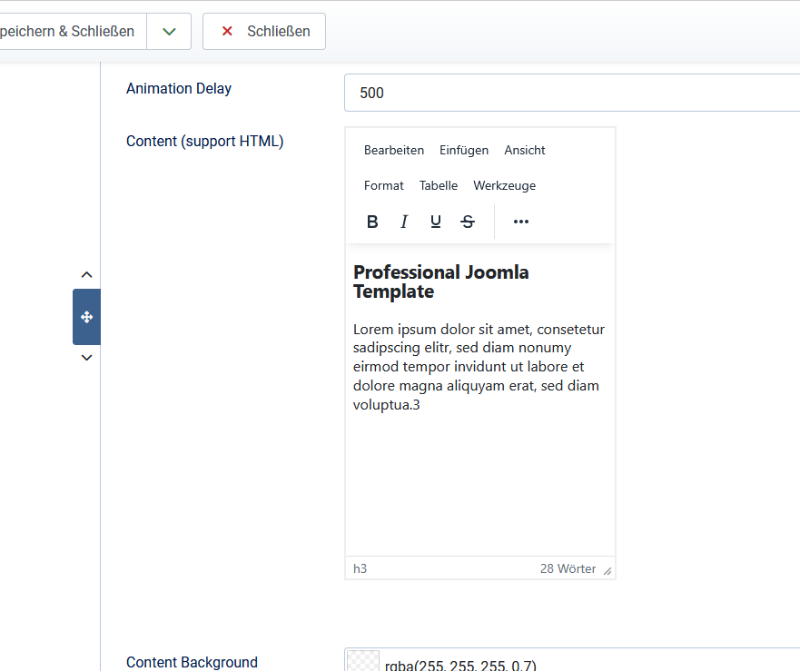
Task: Open the Tabelle menu
Action: tap(438, 186)
